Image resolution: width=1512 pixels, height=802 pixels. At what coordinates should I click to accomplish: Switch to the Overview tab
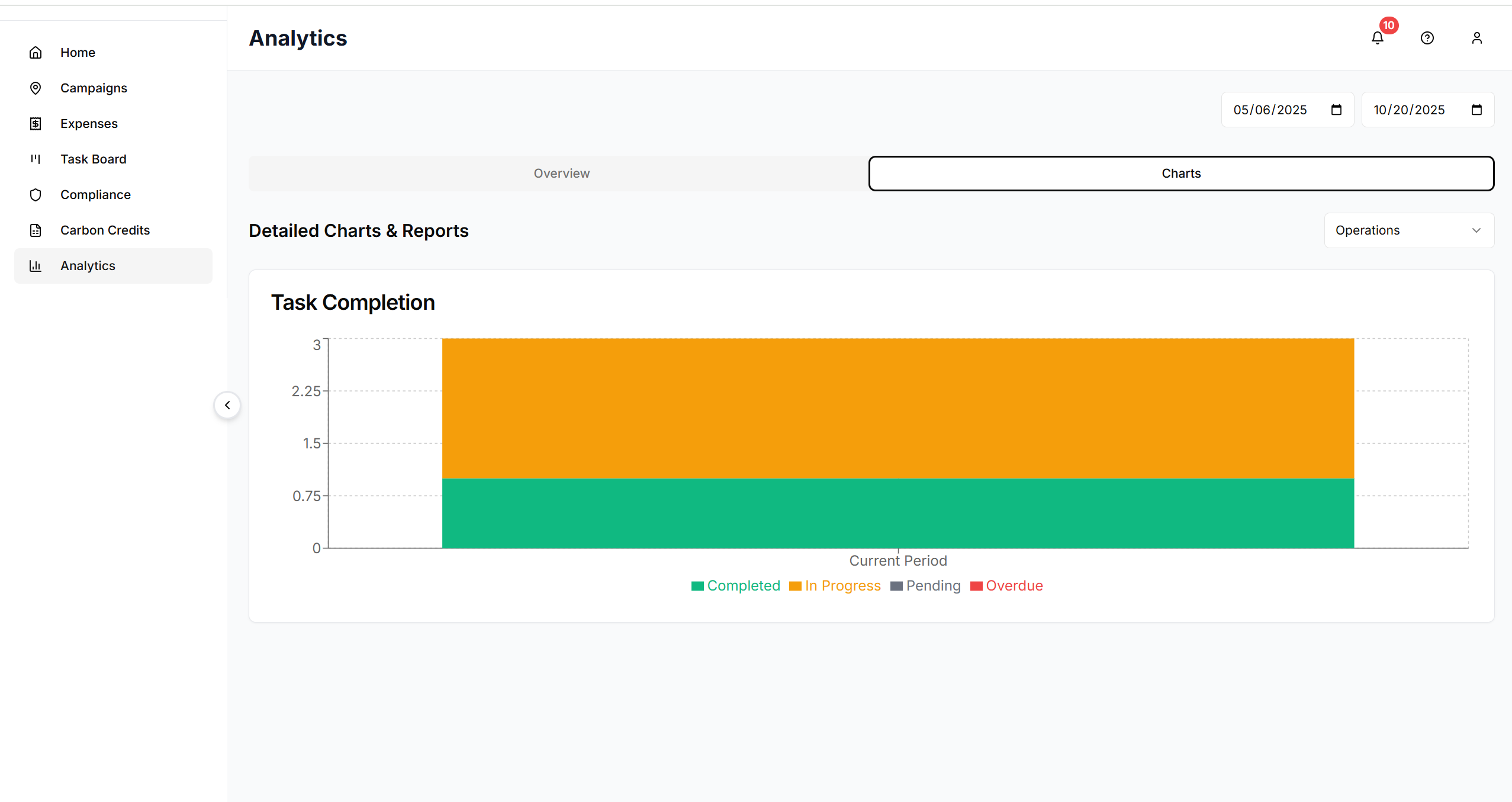pyautogui.click(x=561, y=174)
